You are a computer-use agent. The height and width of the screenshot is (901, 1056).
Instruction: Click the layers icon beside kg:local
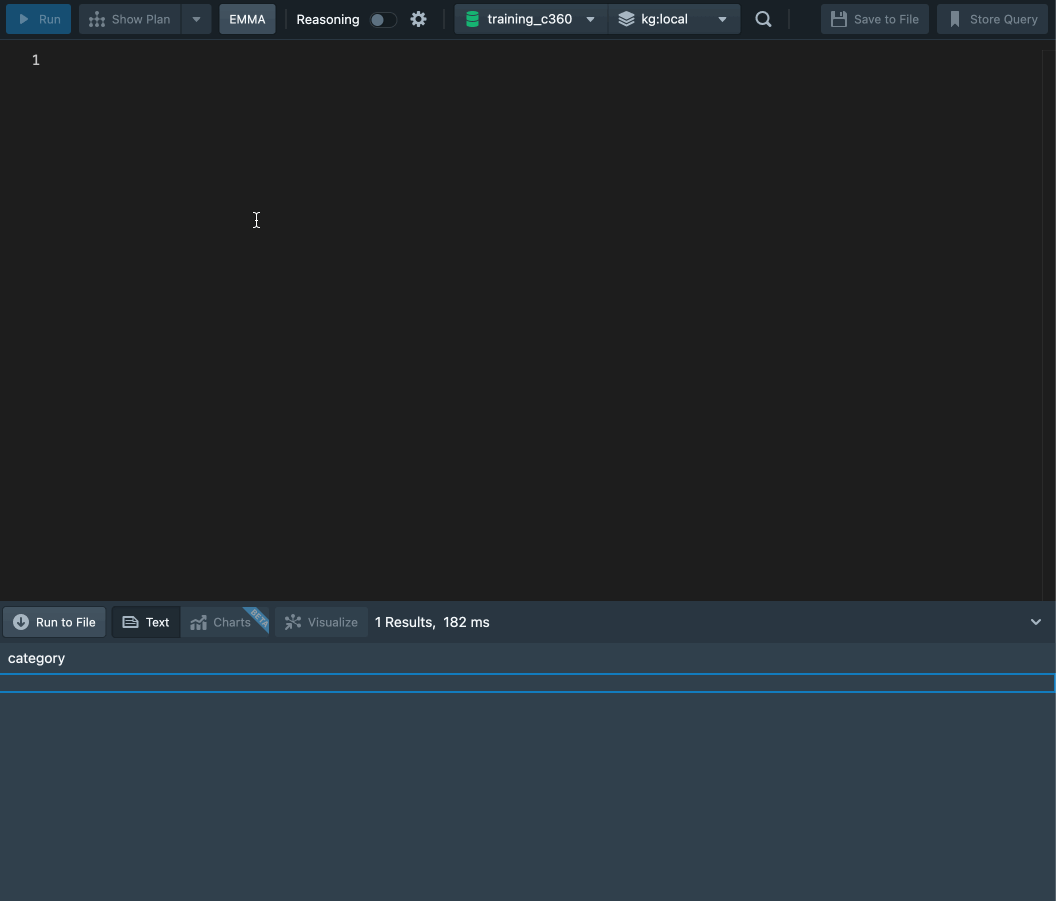tap(626, 19)
